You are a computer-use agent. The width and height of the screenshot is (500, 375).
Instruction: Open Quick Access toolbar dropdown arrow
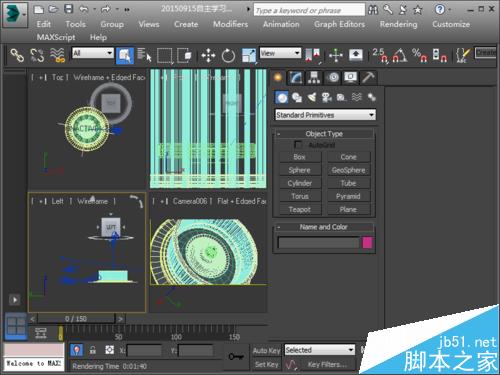tap(127, 10)
